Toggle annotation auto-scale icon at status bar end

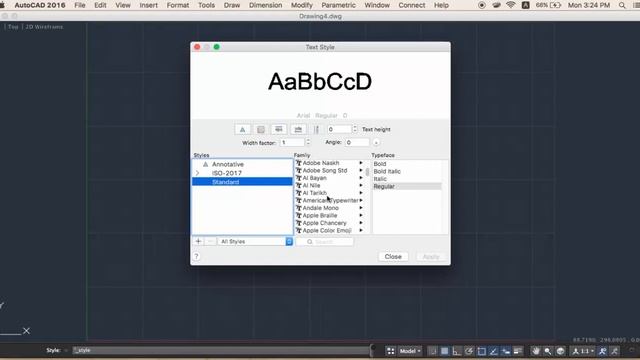(614, 351)
